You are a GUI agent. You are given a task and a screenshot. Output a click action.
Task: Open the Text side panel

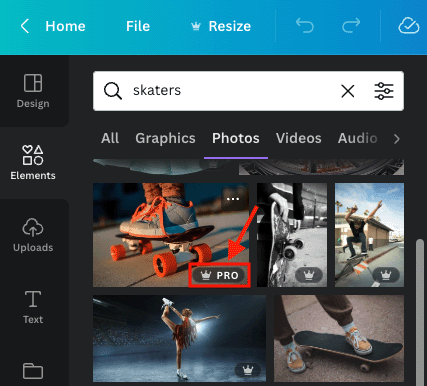click(33, 307)
